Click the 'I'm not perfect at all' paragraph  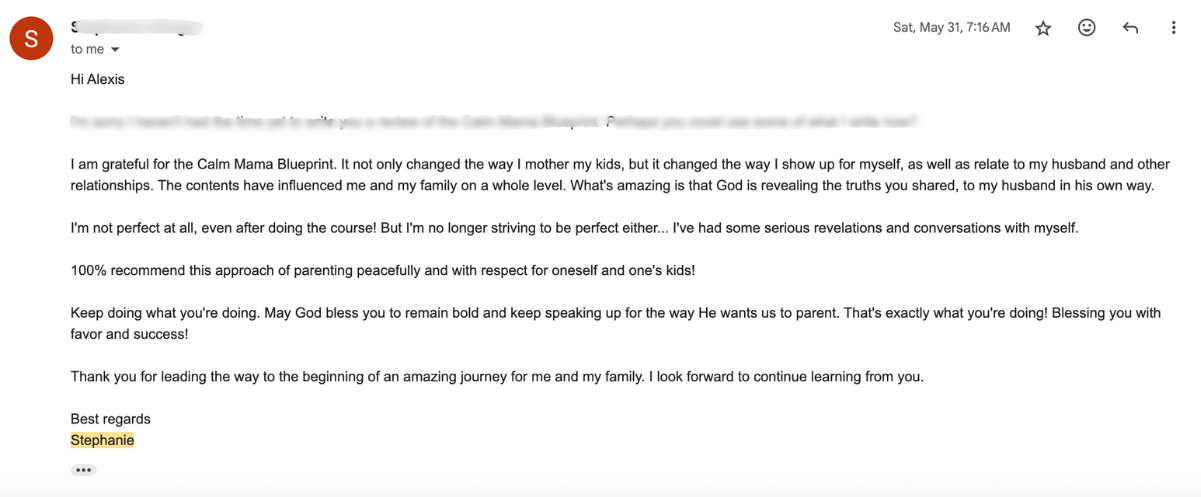coord(574,228)
